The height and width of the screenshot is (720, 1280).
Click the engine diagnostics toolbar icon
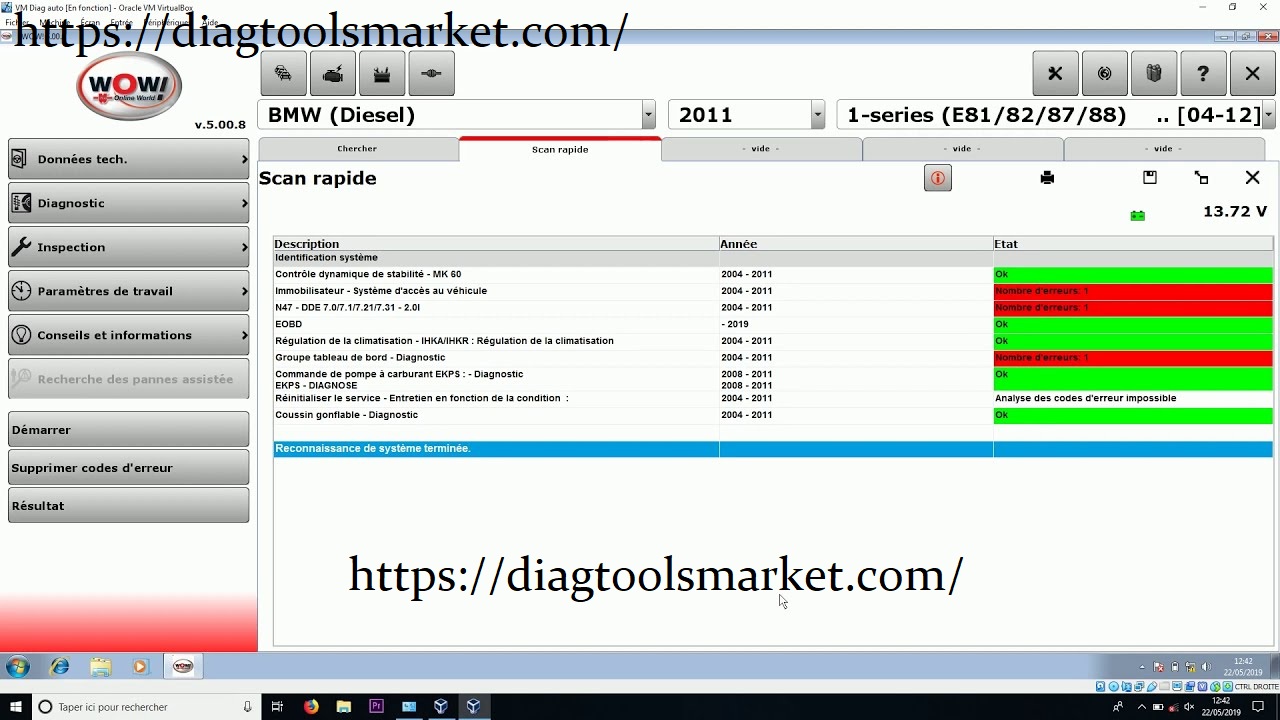click(x=332, y=73)
